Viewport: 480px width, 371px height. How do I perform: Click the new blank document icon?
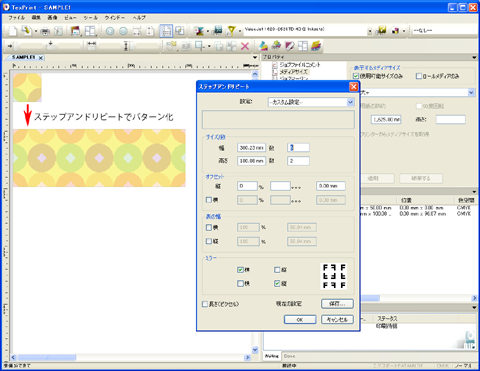13,31
